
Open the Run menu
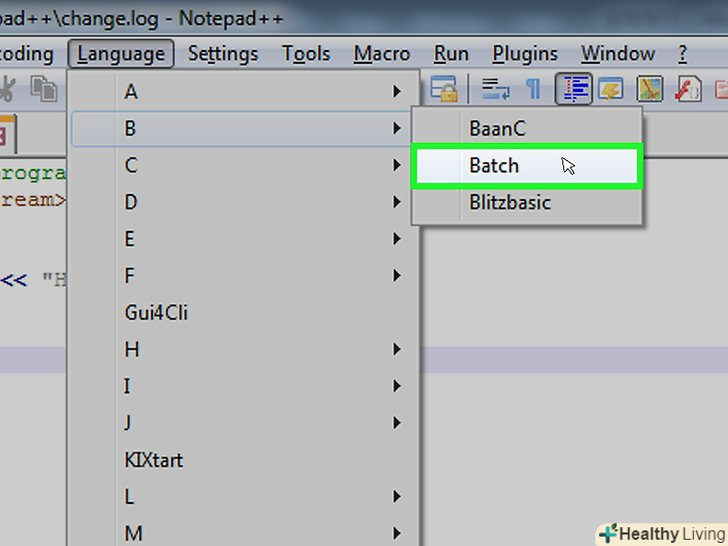point(451,54)
